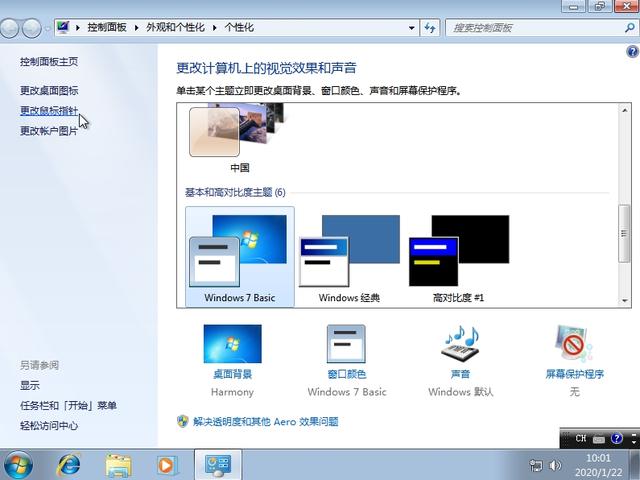Open 轻松访问中心 link
The height and width of the screenshot is (480, 640).
(49, 425)
